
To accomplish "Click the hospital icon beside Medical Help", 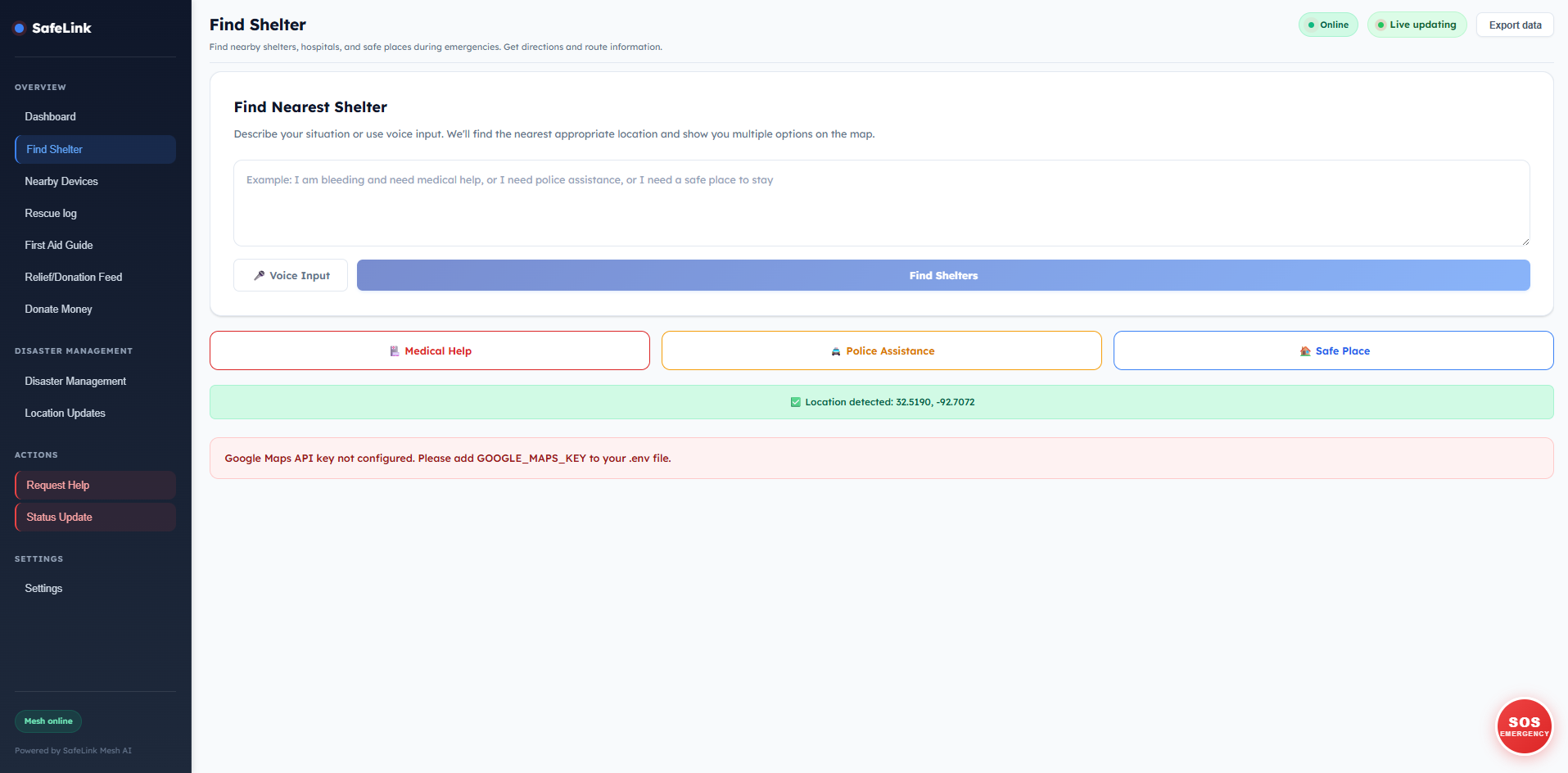I will (395, 351).
